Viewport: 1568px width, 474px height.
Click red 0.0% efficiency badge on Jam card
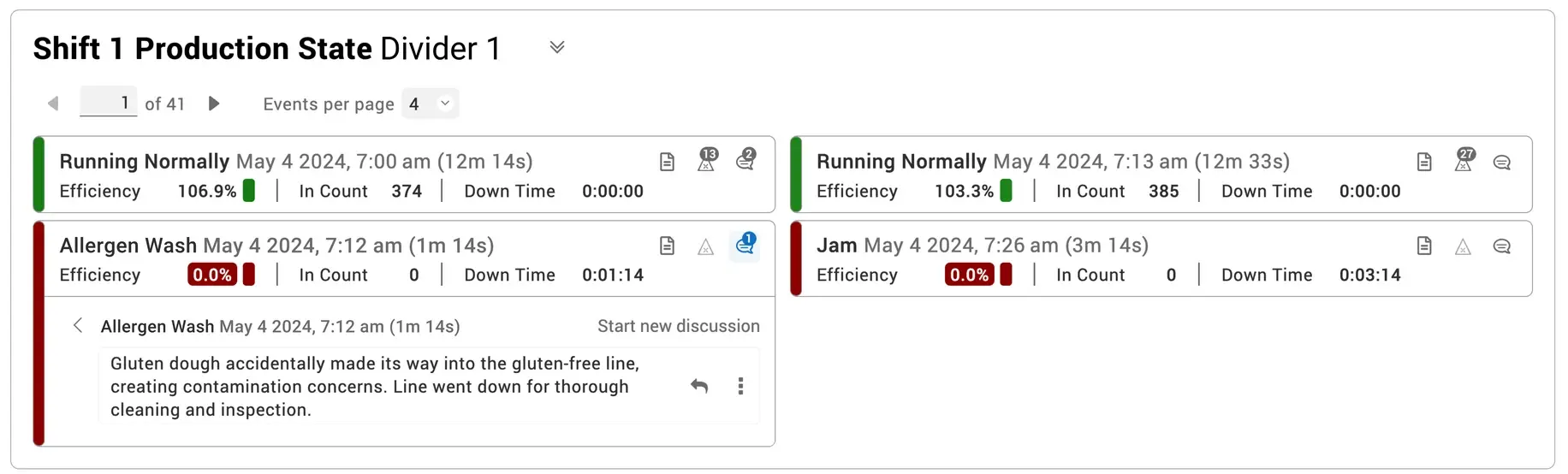[970, 275]
